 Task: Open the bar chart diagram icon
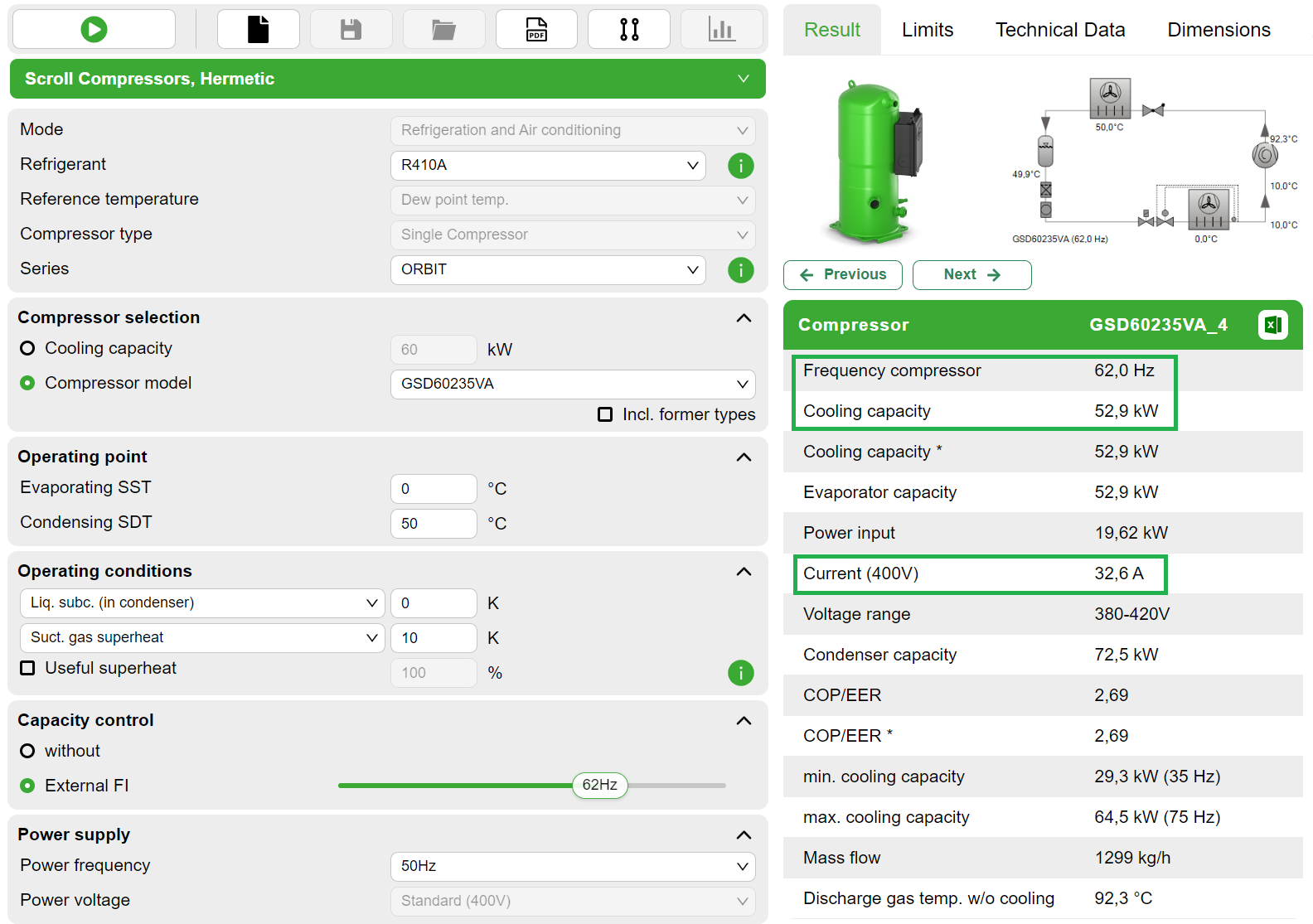(x=721, y=30)
